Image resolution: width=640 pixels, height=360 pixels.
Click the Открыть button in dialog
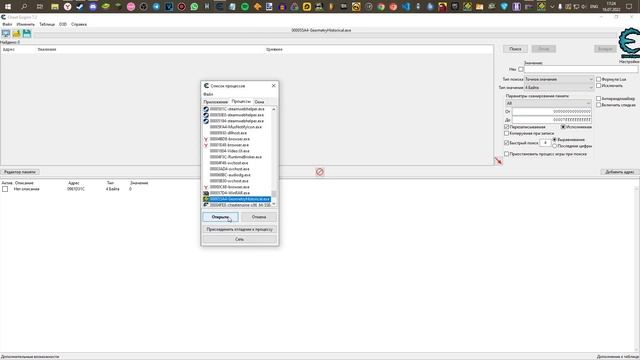[x=220, y=217]
